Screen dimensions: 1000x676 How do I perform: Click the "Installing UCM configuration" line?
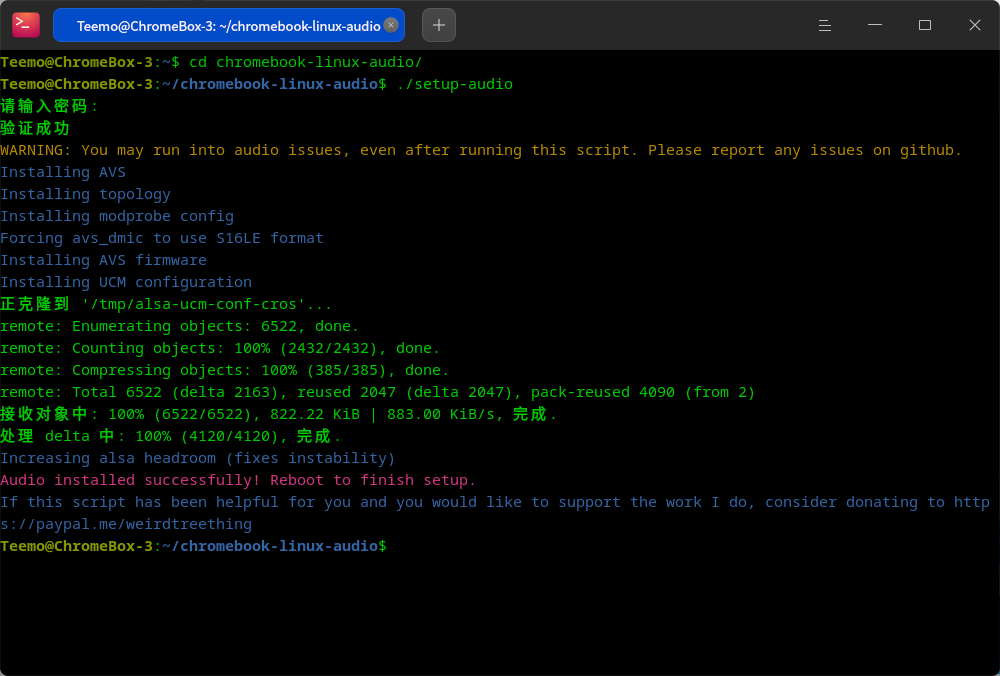[x=126, y=282]
